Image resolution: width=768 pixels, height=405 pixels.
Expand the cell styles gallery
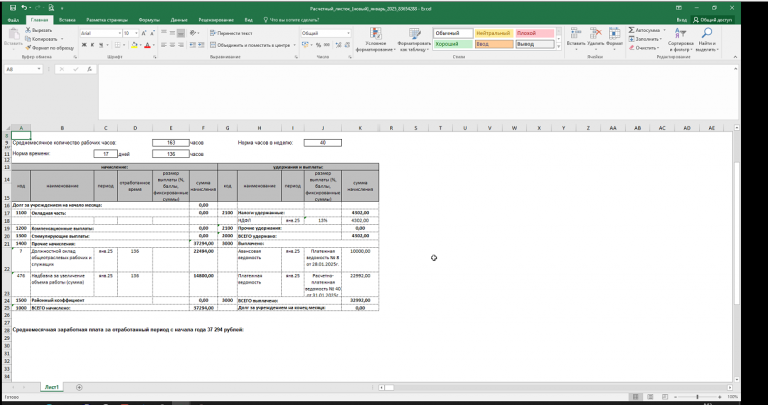tap(558, 47)
